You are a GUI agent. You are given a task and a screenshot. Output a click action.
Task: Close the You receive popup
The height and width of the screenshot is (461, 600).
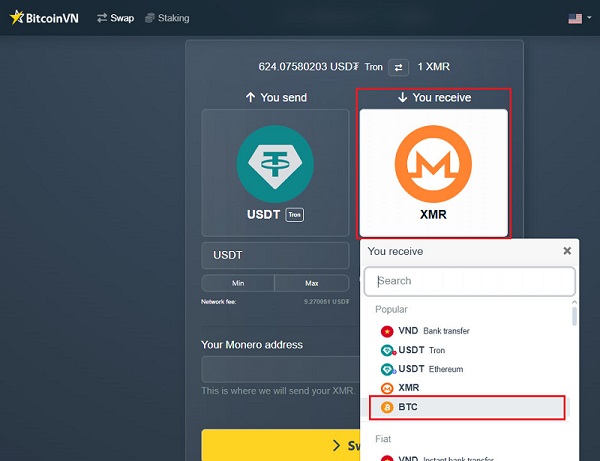[x=567, y=251]
